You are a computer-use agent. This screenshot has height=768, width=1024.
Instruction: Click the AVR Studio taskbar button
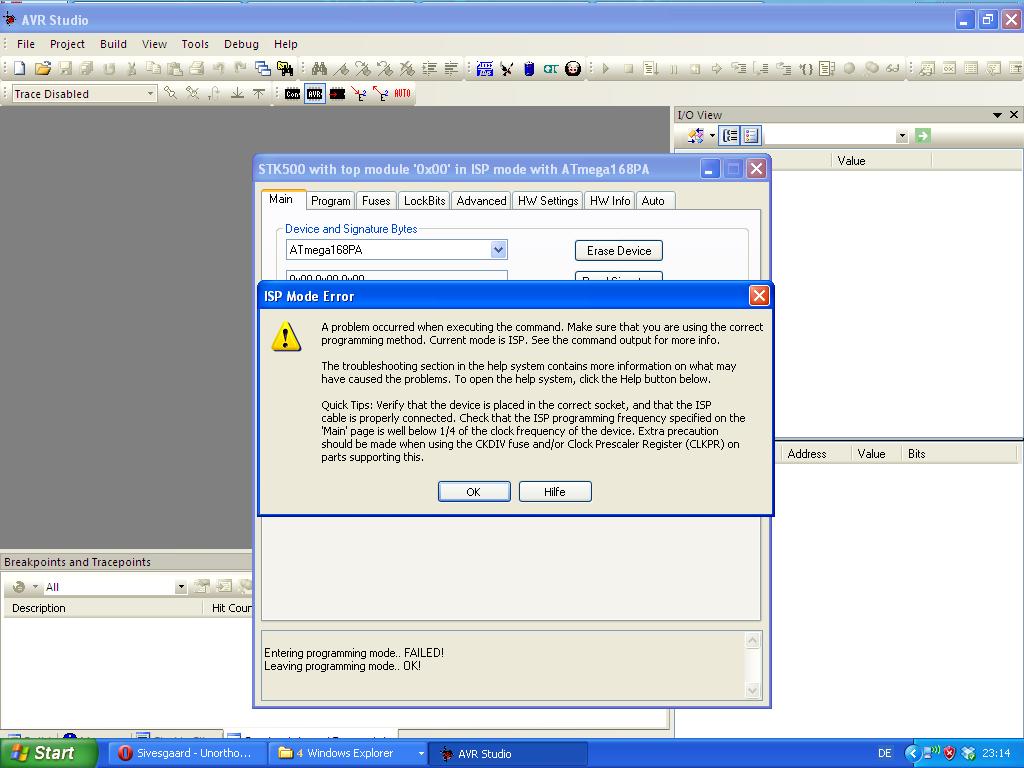[509, 754]
